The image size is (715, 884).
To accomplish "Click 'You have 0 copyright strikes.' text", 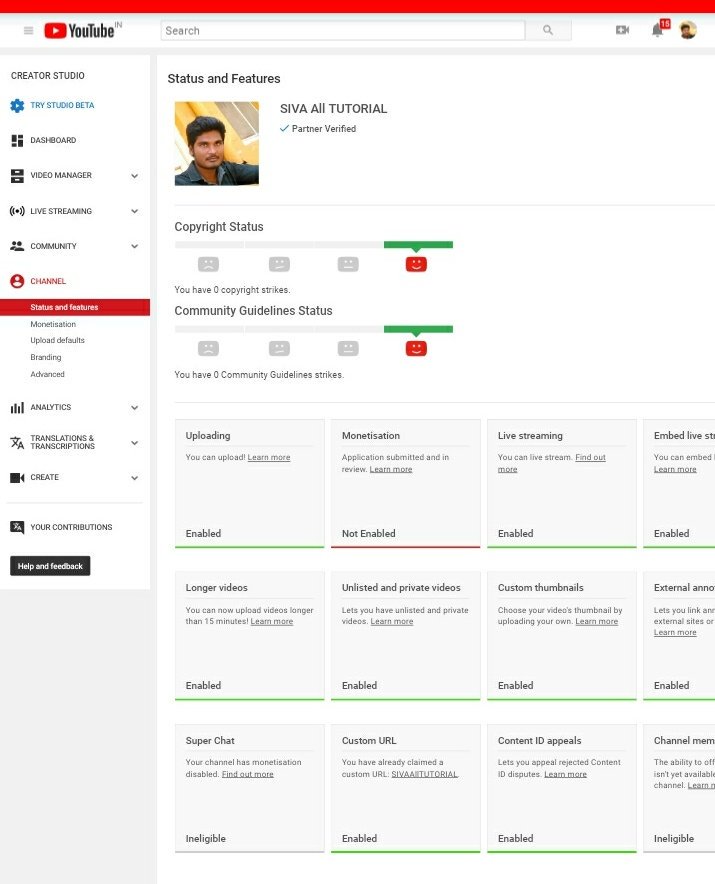I will 232,290.
